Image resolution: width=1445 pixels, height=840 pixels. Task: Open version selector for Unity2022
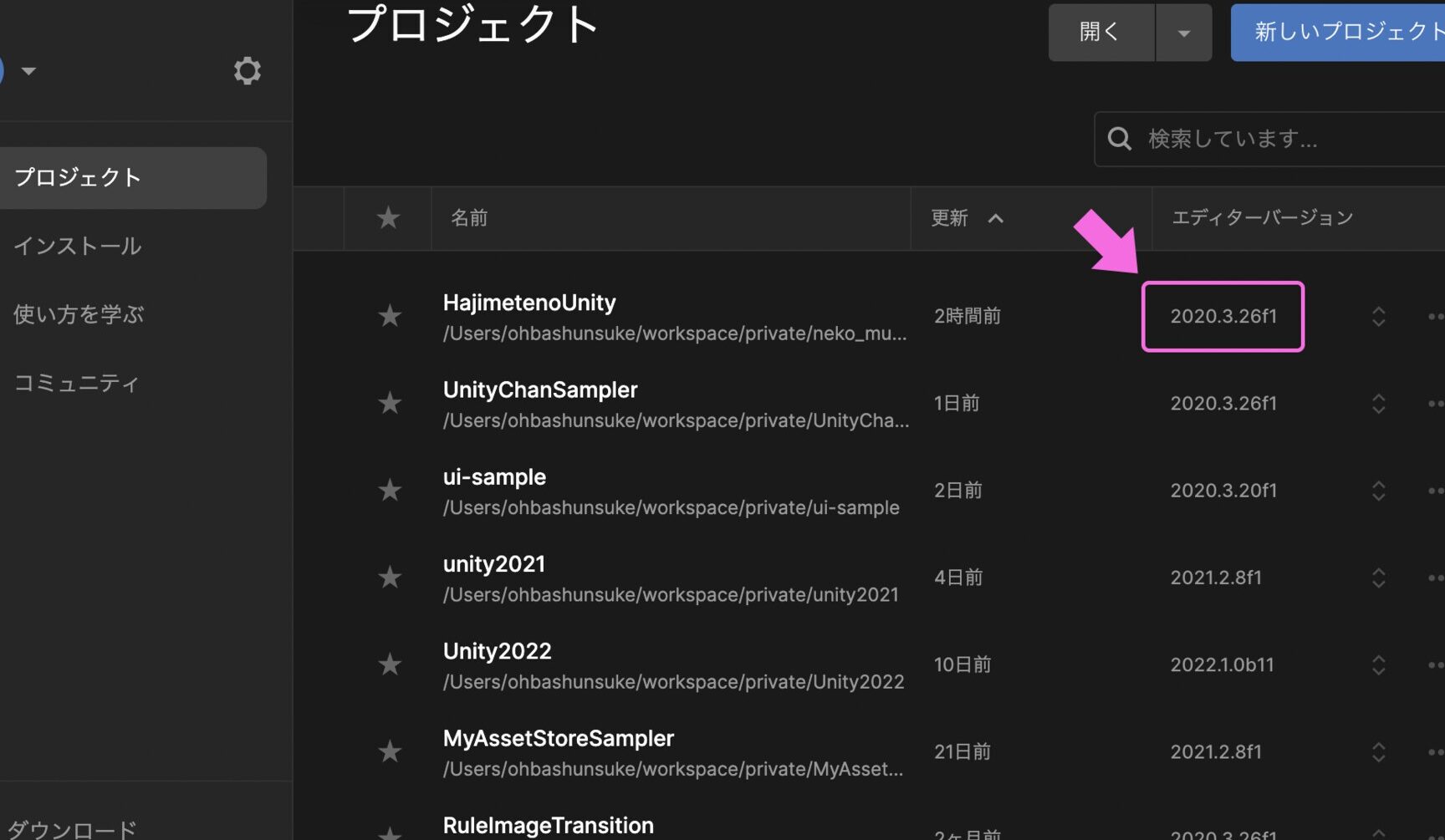click(x=1378, y=664)
